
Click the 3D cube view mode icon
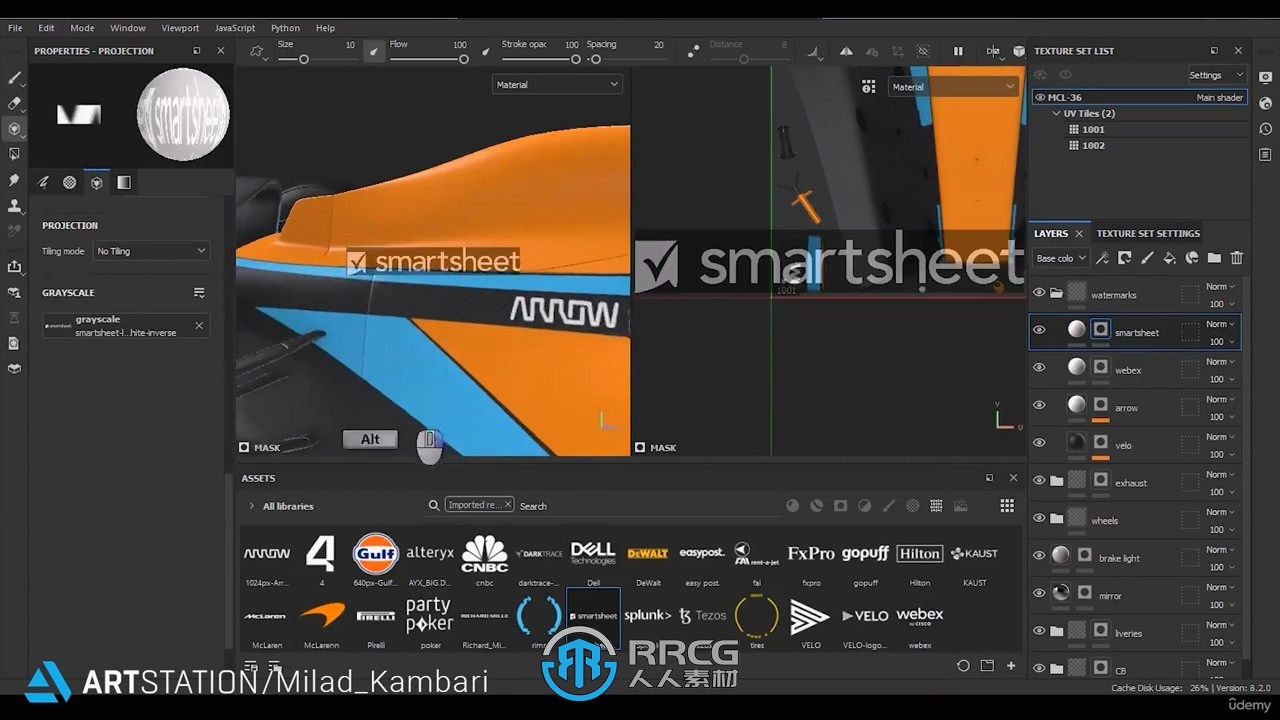[x=1018, y=51]
